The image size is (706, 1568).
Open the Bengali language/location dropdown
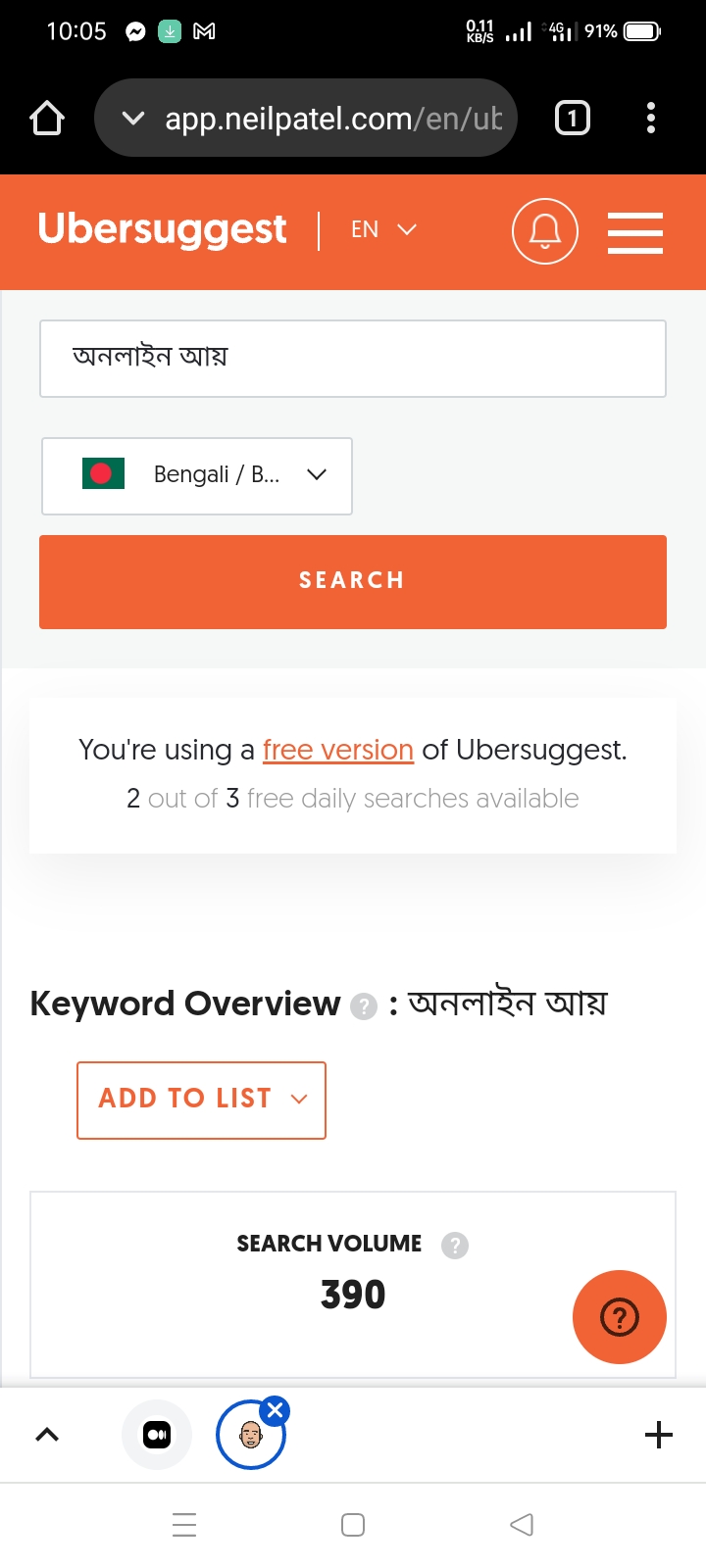coord(197,476)
